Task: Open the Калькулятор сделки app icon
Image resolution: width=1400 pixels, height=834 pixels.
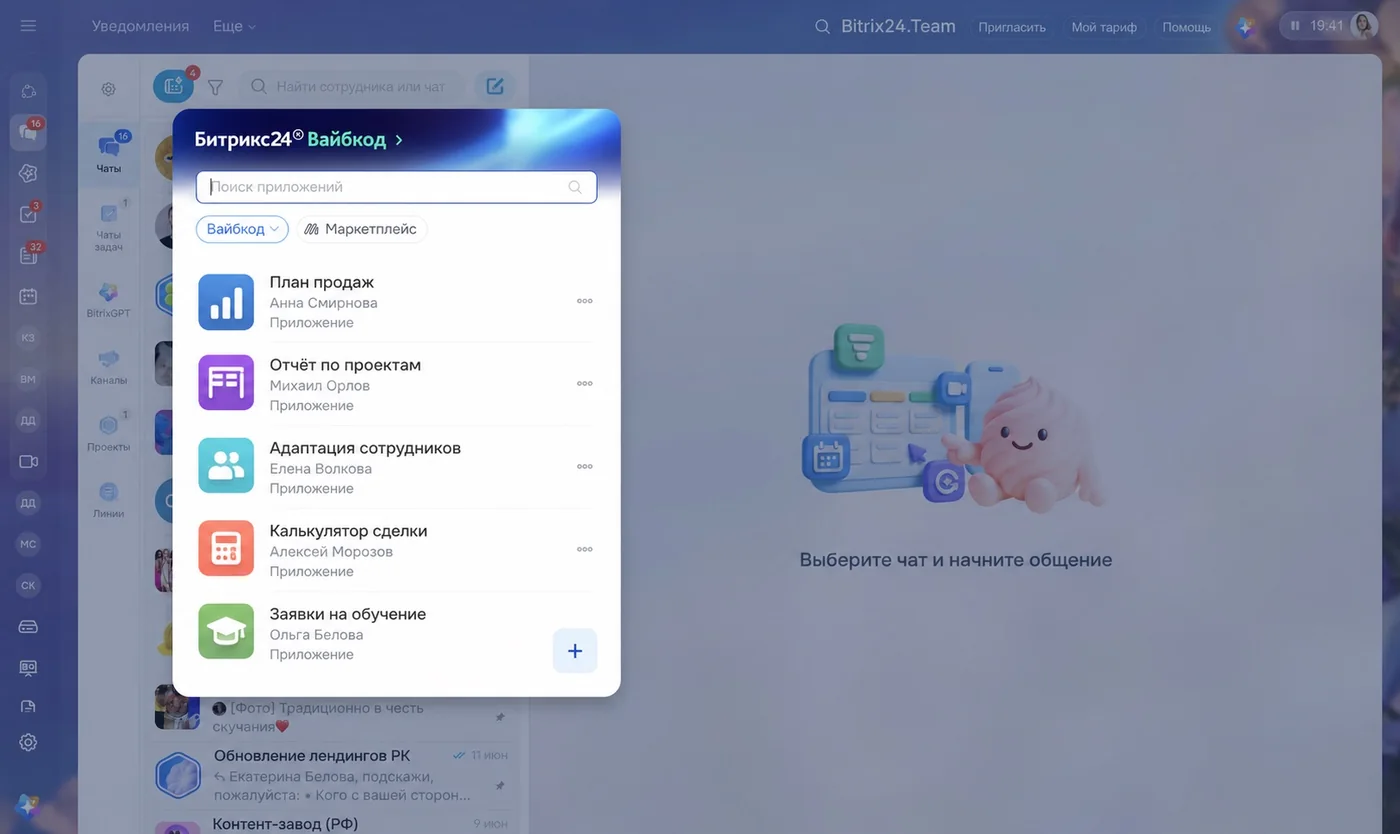Action: (x=226, y=550)
